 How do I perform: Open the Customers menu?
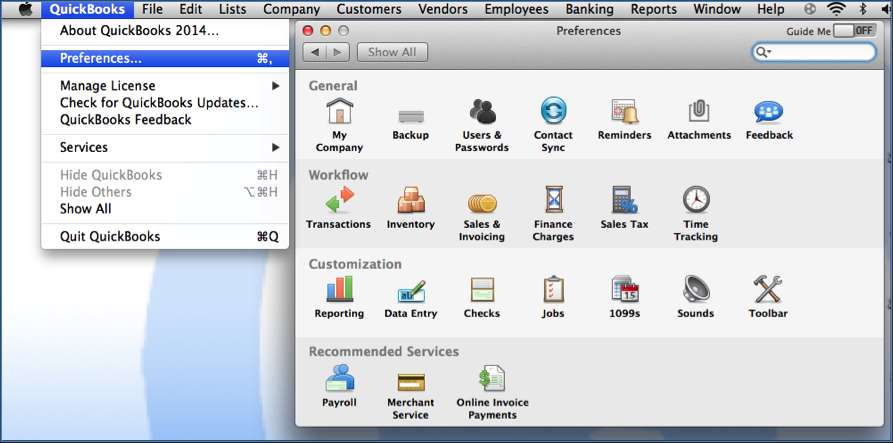[368, 9]
